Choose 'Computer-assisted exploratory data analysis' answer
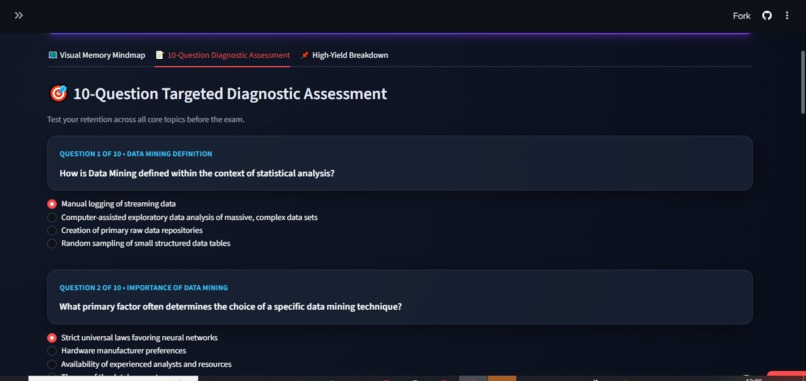 click(182, 217)
